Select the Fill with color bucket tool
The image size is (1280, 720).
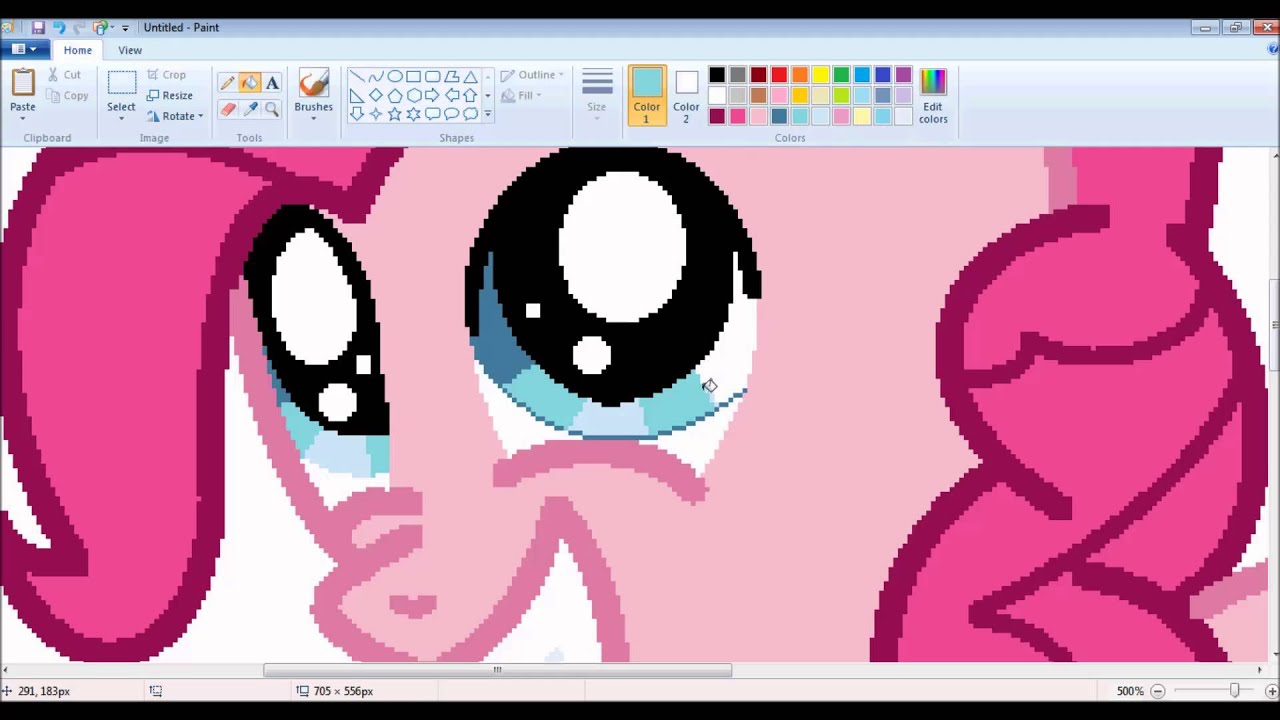click(249, 84)
